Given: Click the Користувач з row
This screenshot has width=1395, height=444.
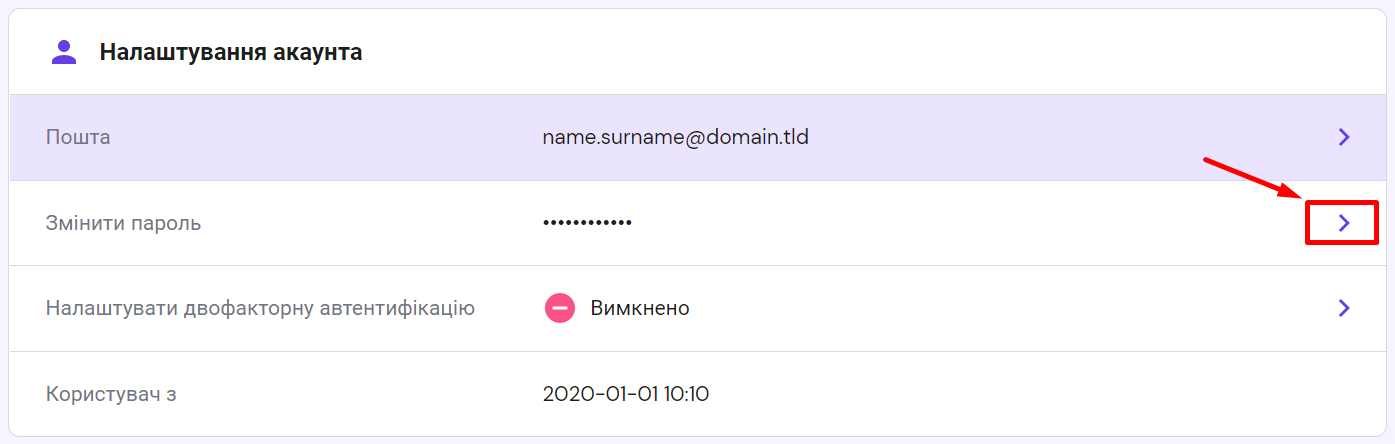Looking at the screenshot, I should point(1000,394).
